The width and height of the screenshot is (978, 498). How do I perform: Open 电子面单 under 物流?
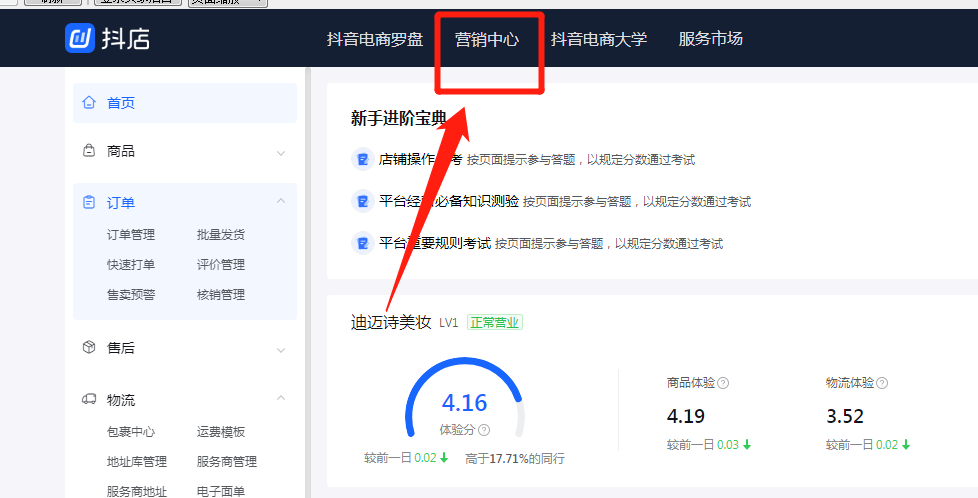point(221,491)
